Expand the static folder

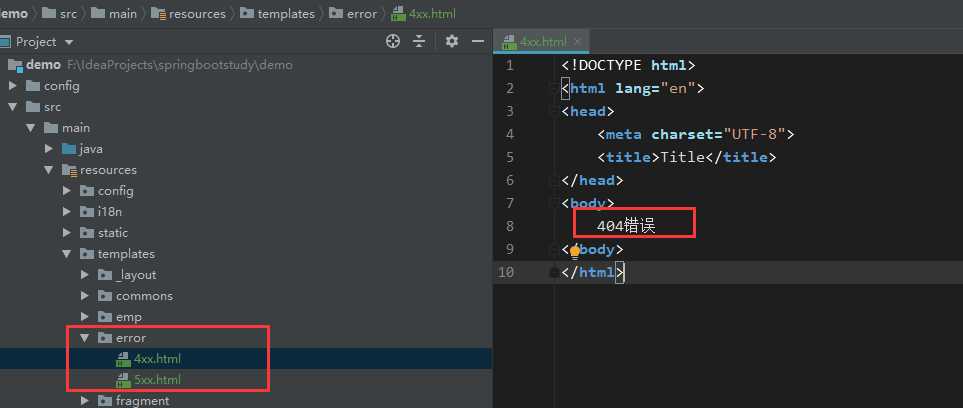(67, 233)
